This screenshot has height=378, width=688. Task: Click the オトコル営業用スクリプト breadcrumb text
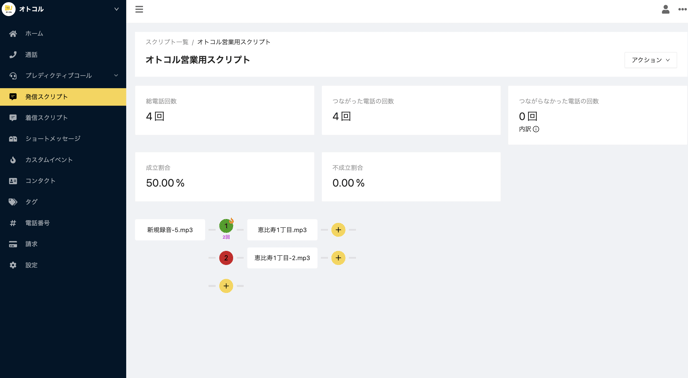(x=233, y=42)
